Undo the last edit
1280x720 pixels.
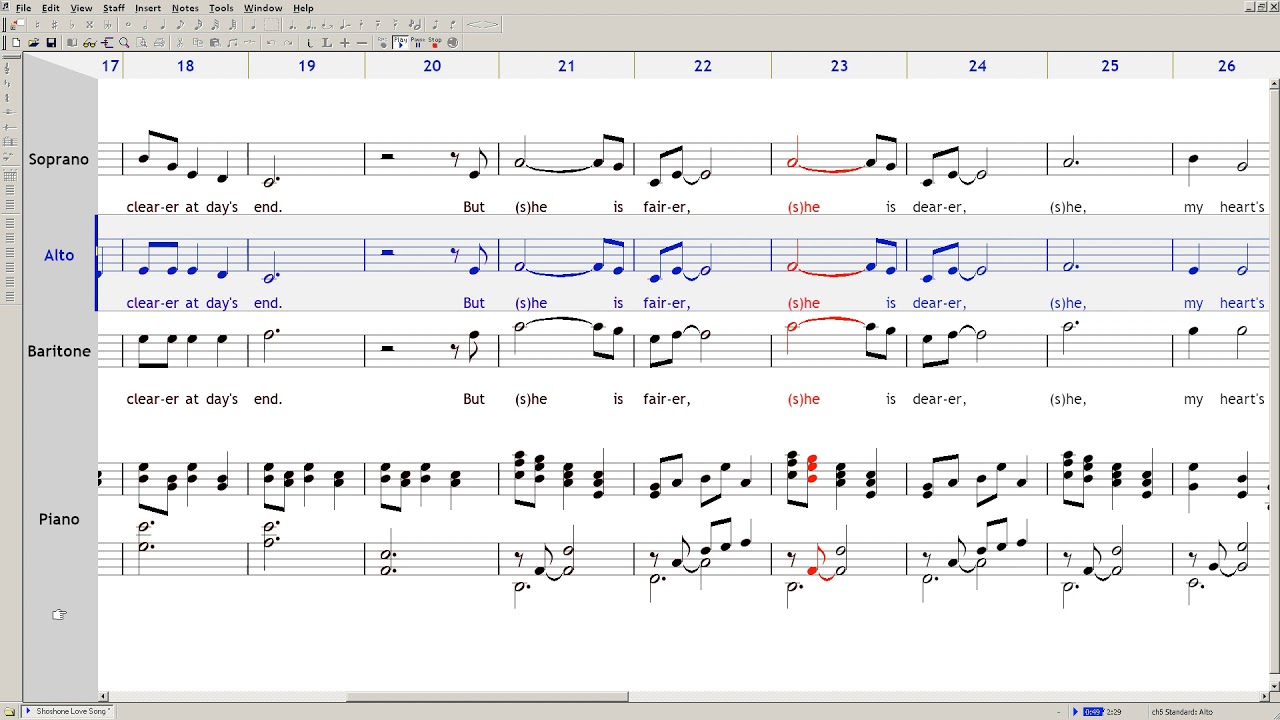[271, 43]
